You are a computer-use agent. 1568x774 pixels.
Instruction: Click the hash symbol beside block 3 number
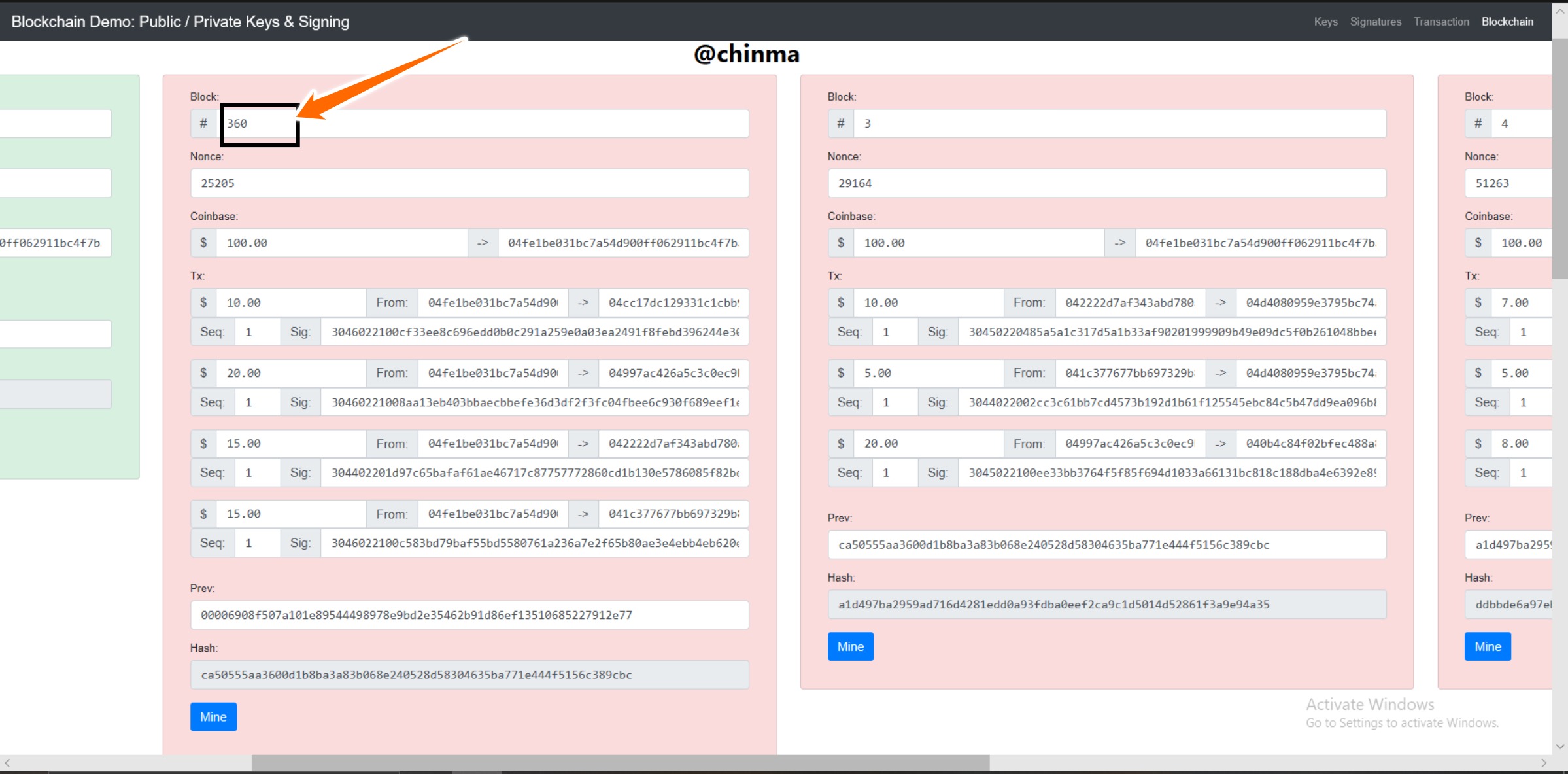tap(841, 123)
